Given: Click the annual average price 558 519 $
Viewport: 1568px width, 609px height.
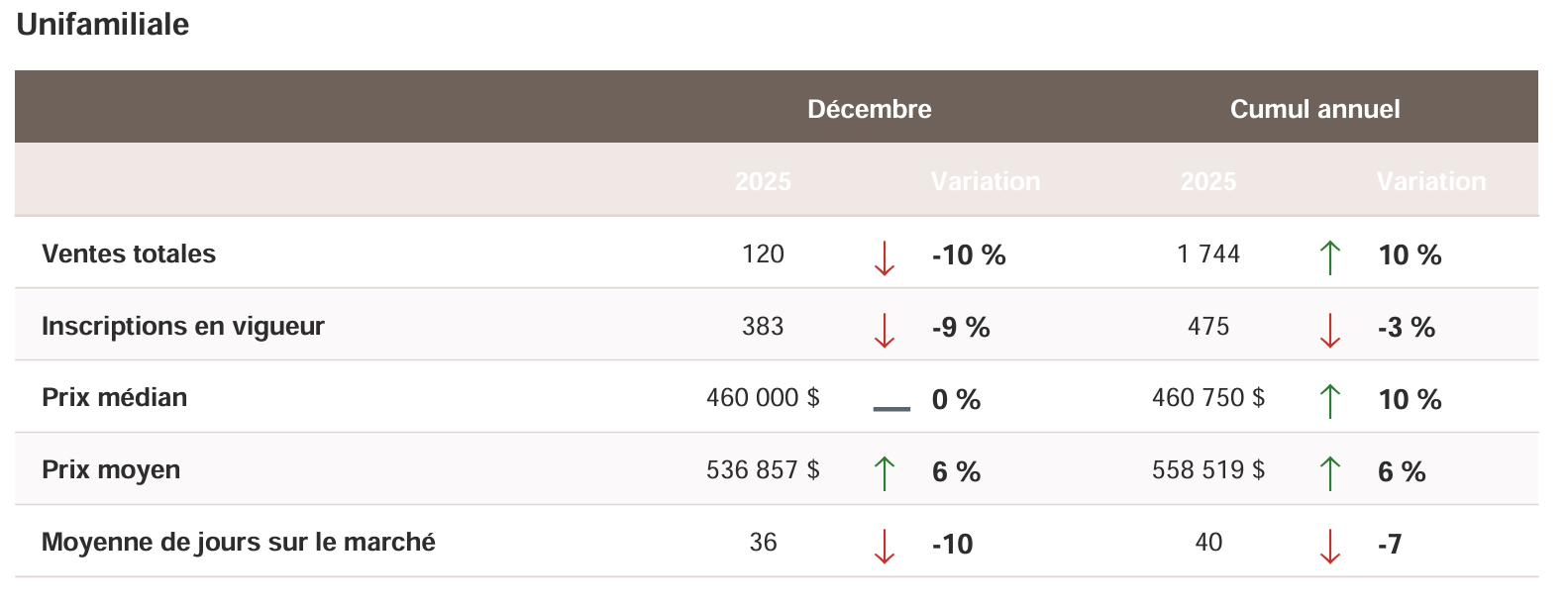Looking at the screenshot, I should (x=1208, y=469).
